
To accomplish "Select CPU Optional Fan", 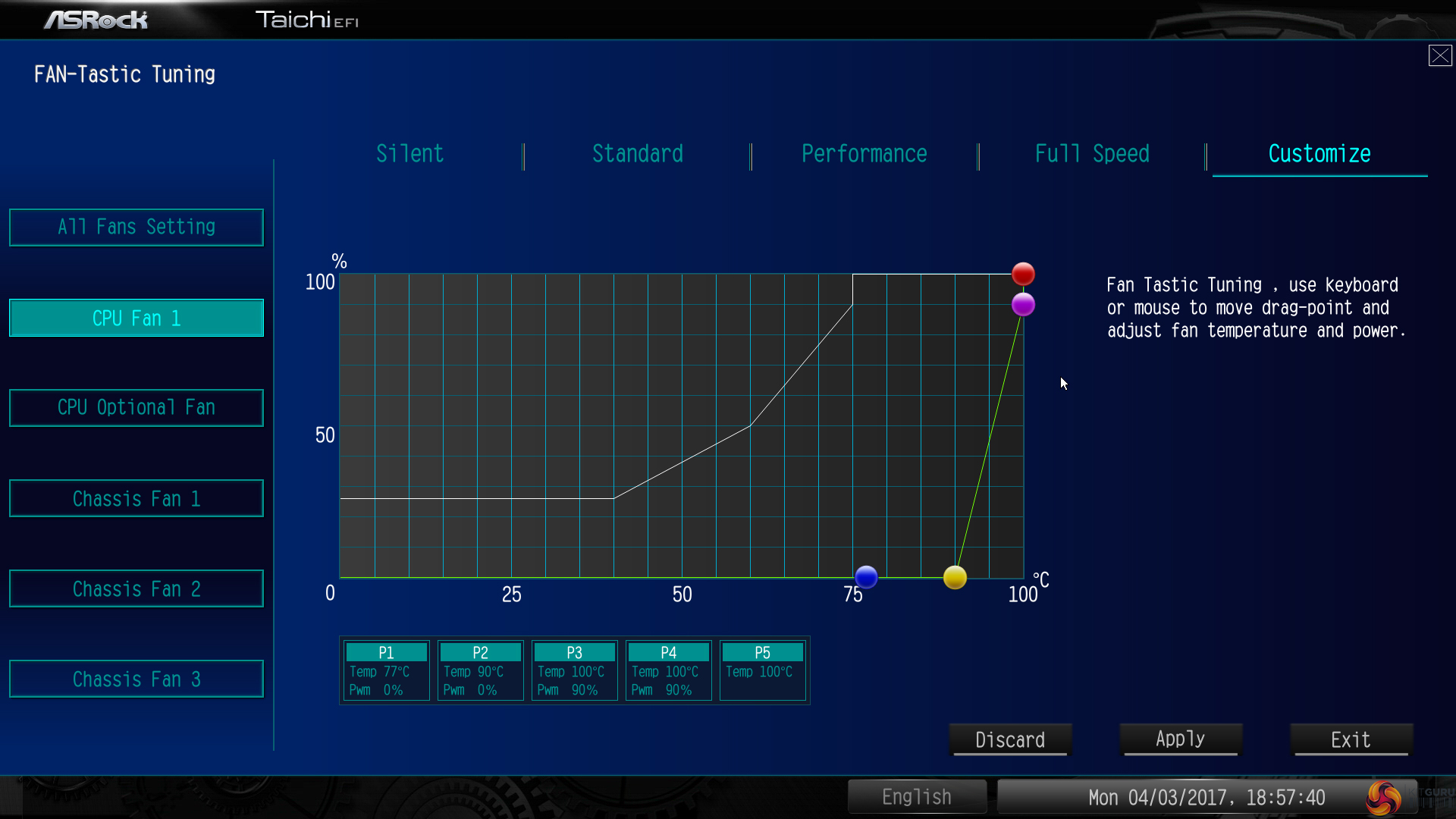I will click(136, 408).
